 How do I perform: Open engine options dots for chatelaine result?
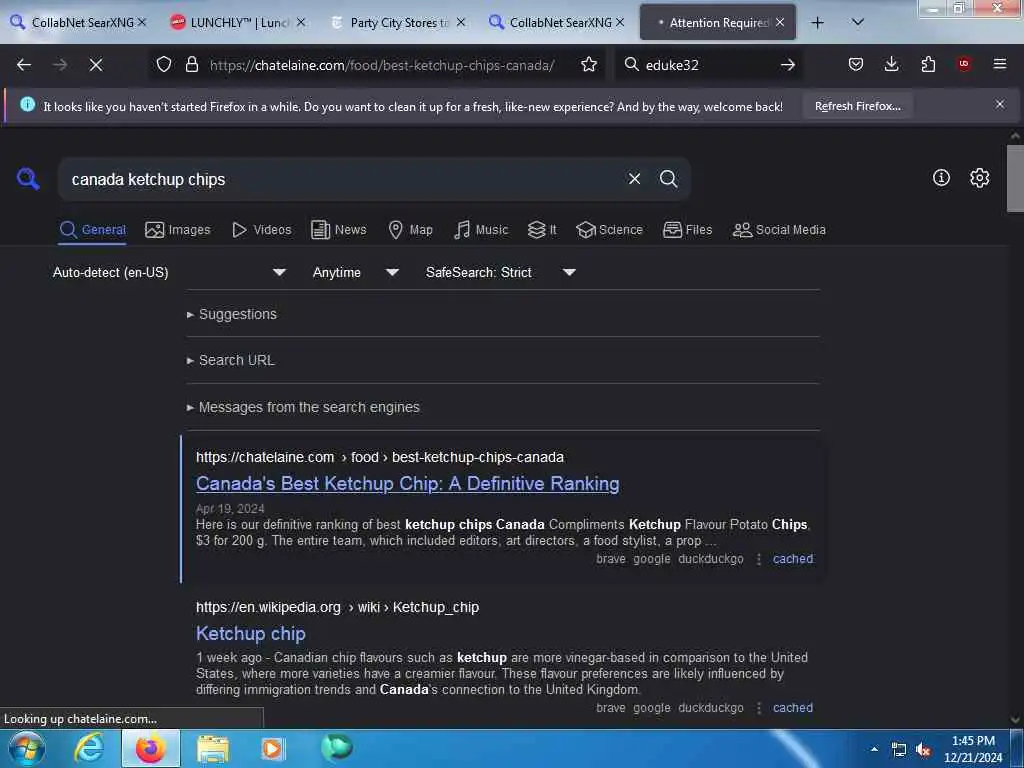click(758, 559)
